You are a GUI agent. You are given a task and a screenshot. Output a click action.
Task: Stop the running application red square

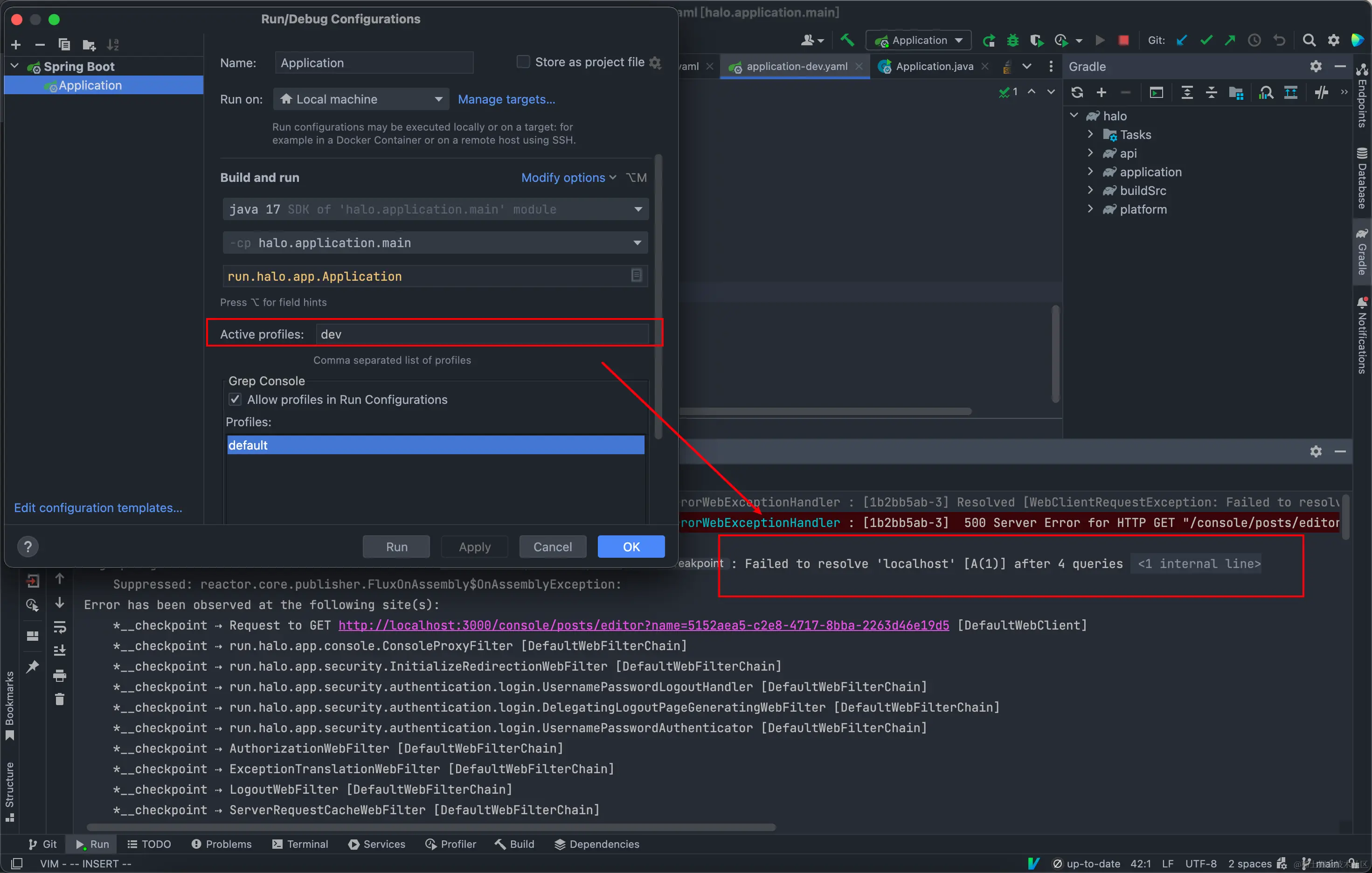pyautogui.click(x=1123, y=41)
